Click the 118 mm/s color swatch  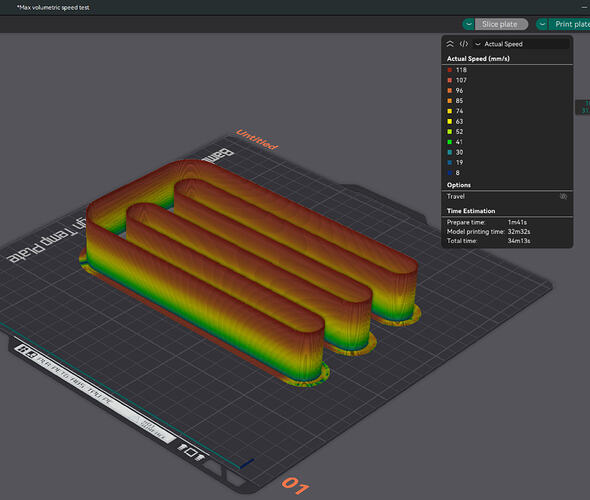click(450, 70)
